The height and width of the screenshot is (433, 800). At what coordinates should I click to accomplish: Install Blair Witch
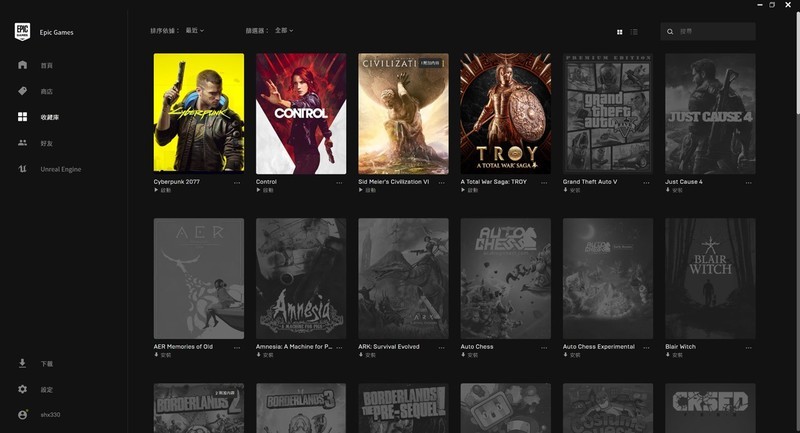pos(674,355)
